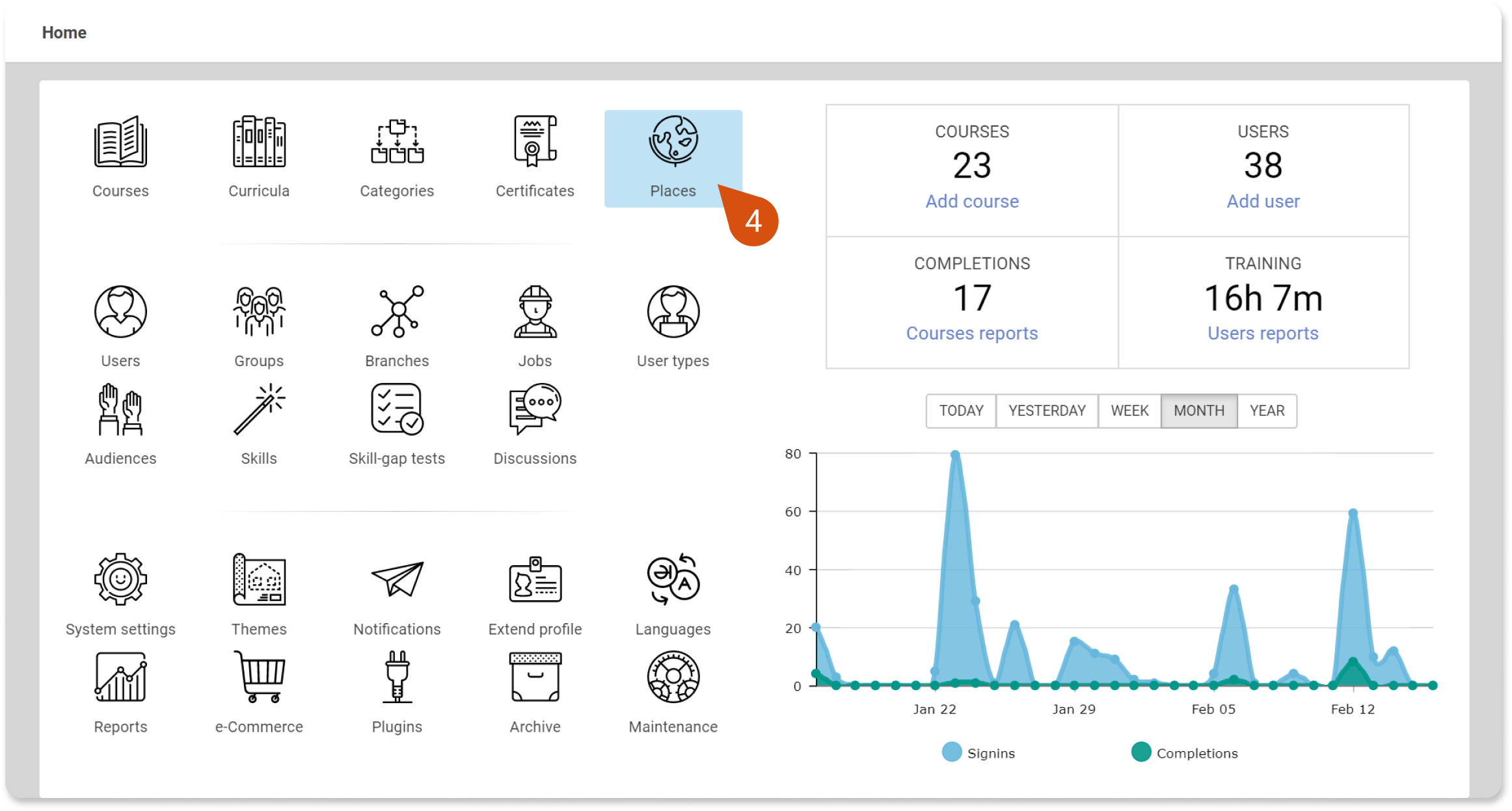Click the TRAINING time value 16h 7m
This screenshot has width=1512, height=811.
click(1263, 298)
